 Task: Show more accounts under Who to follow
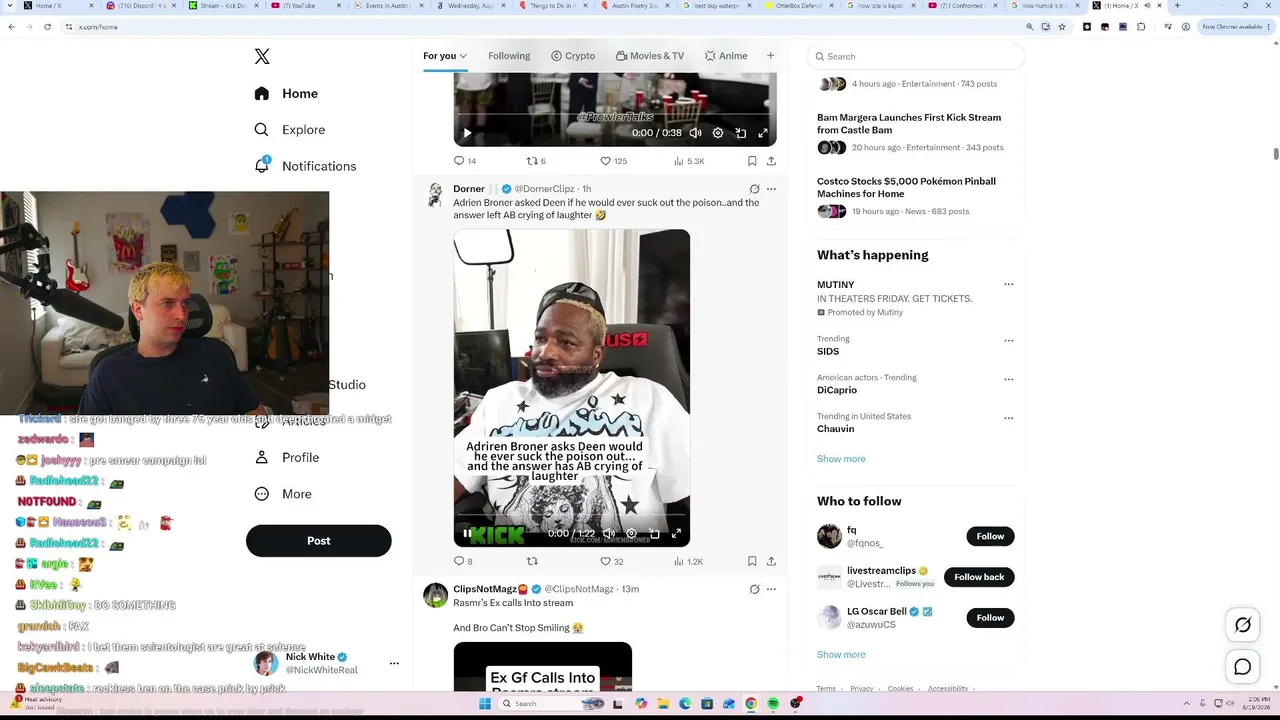[x=841, y=655]
